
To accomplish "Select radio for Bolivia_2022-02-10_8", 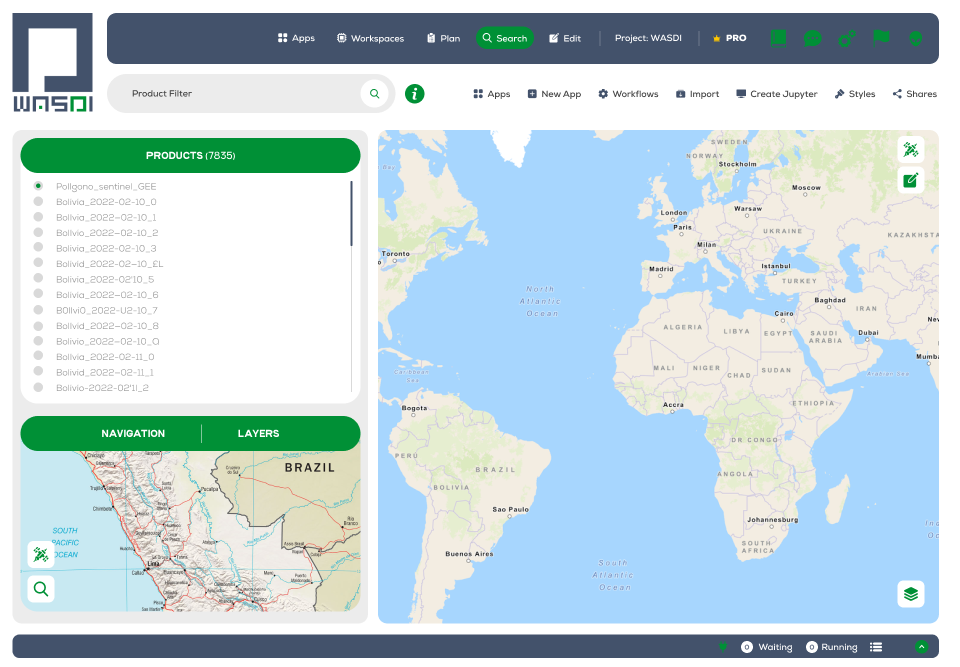I will click(38, 325).
